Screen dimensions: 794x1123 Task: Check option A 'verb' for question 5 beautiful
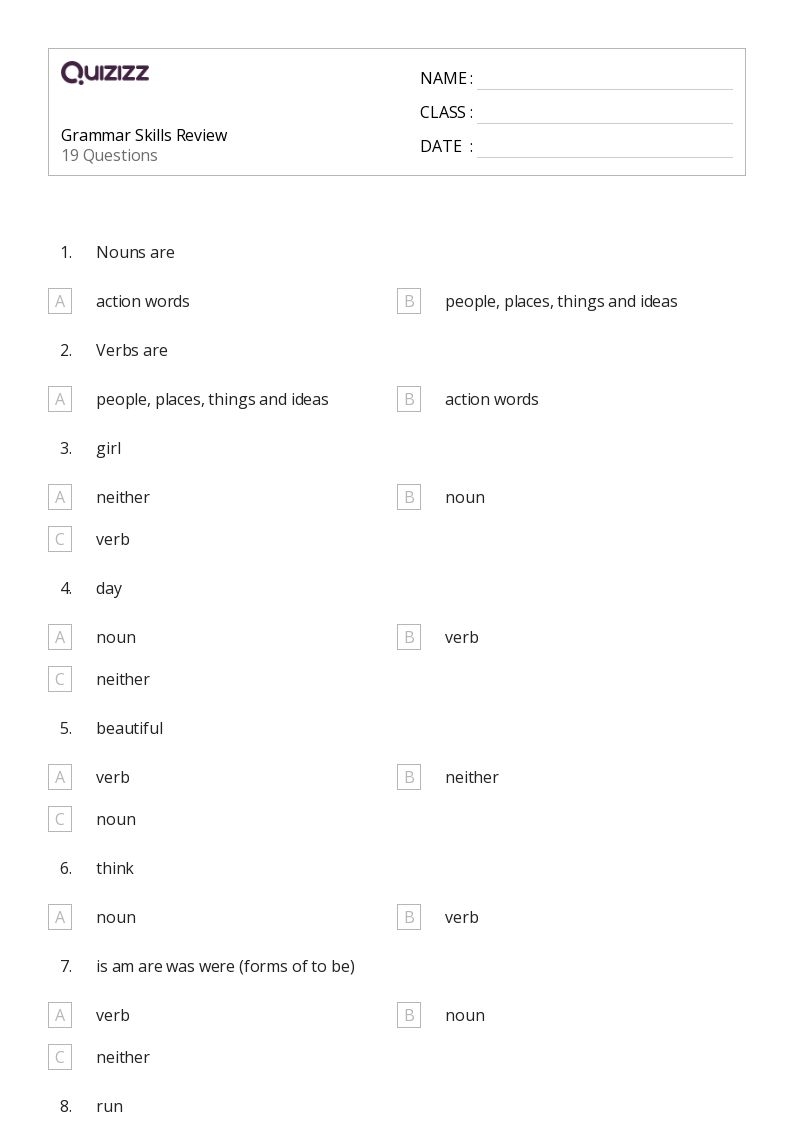pos(60,777)
